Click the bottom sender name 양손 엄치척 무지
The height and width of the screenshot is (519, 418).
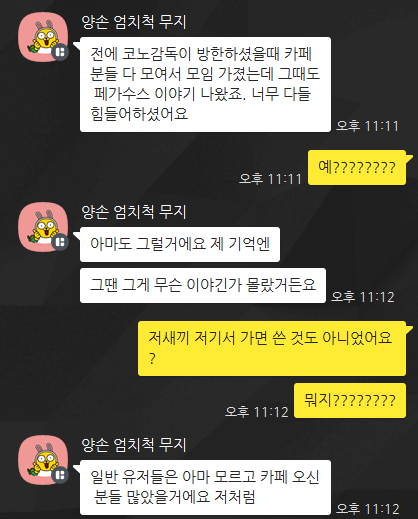[x=134, y=445]
